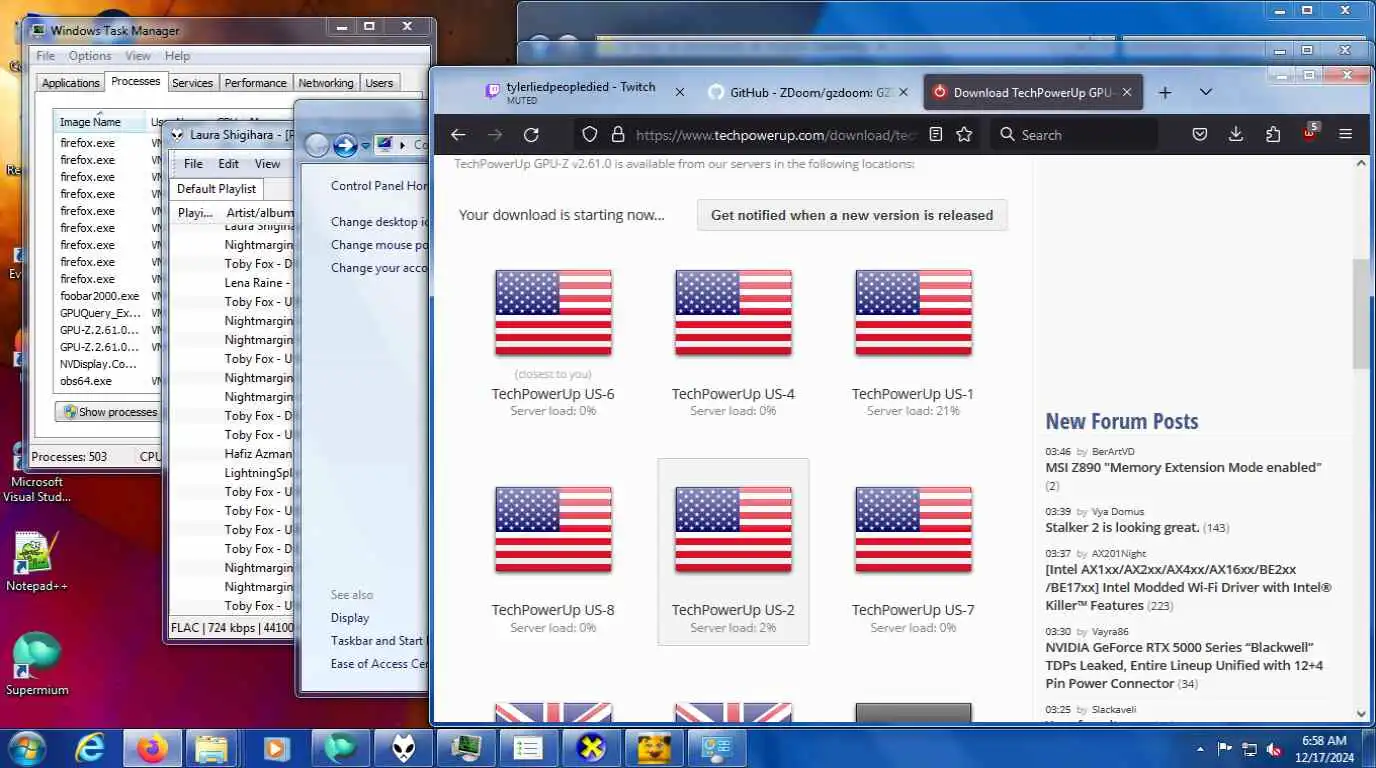
Task: Click the uBlock Origin toolbar icon
Action: click(x=1310, y=132)
